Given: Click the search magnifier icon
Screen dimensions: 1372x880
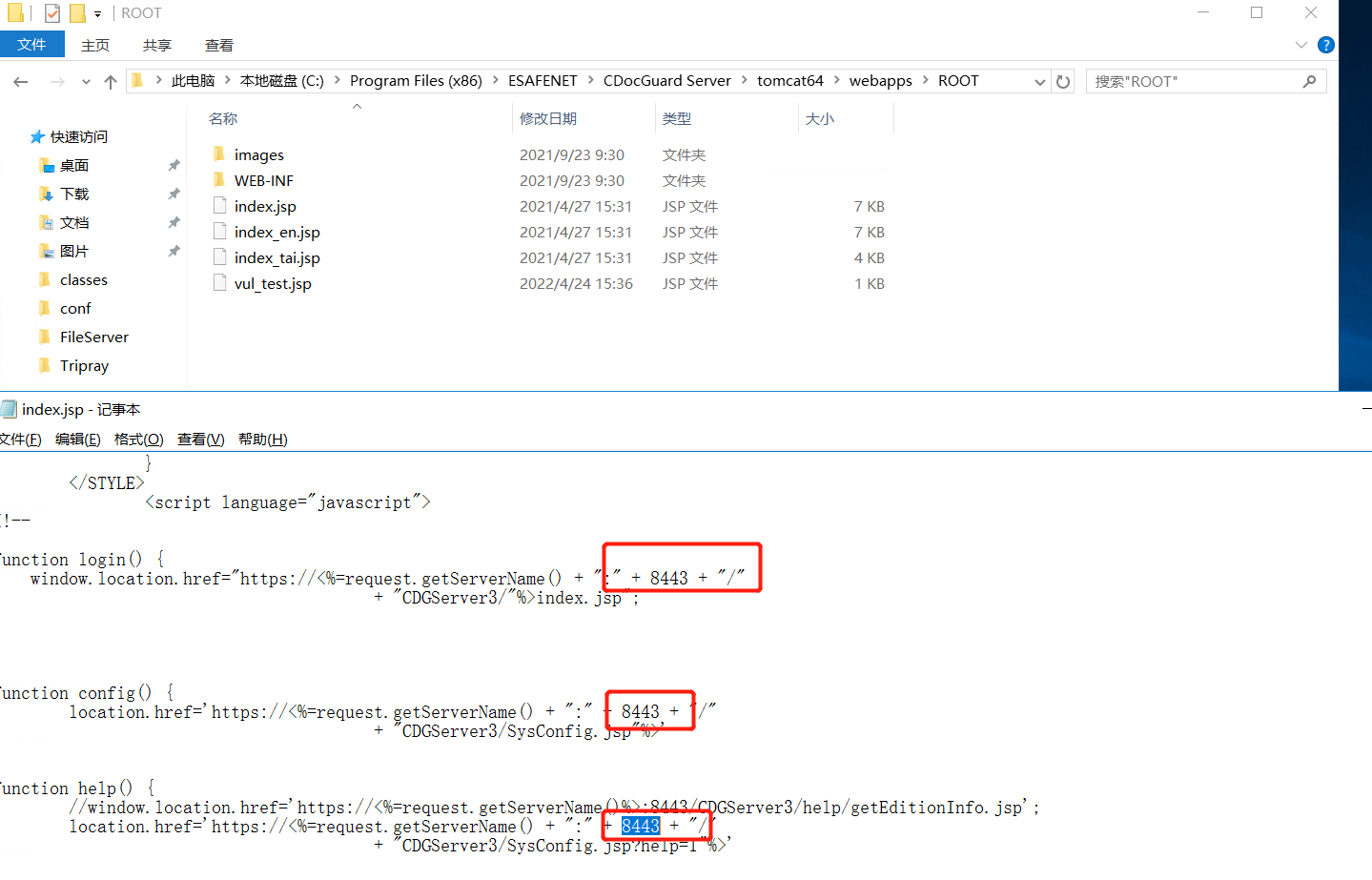Looking at the screenshot, I should pyautogui.click(x=1309, y=82).
